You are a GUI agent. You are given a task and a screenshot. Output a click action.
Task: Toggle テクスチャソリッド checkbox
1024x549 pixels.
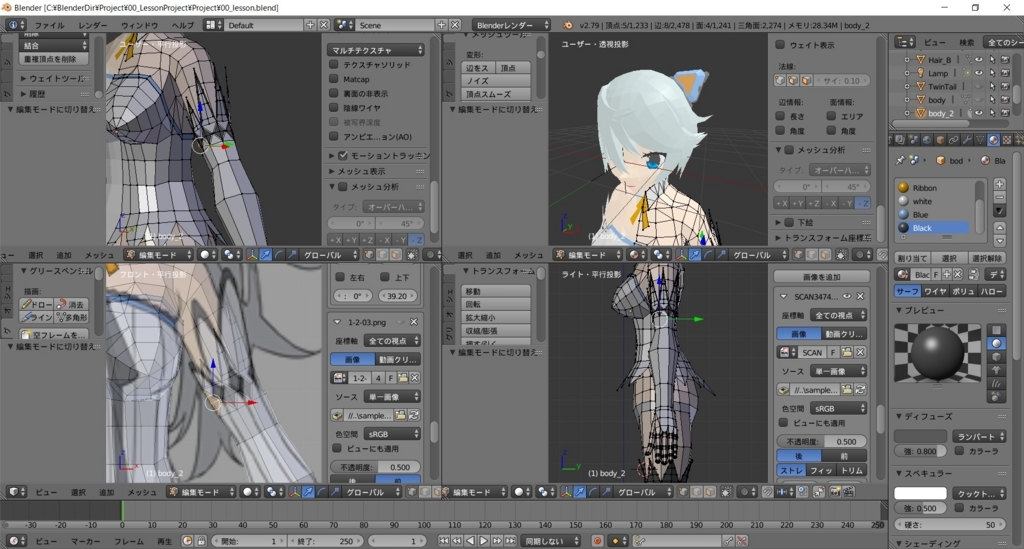click(x=334, y=65)
